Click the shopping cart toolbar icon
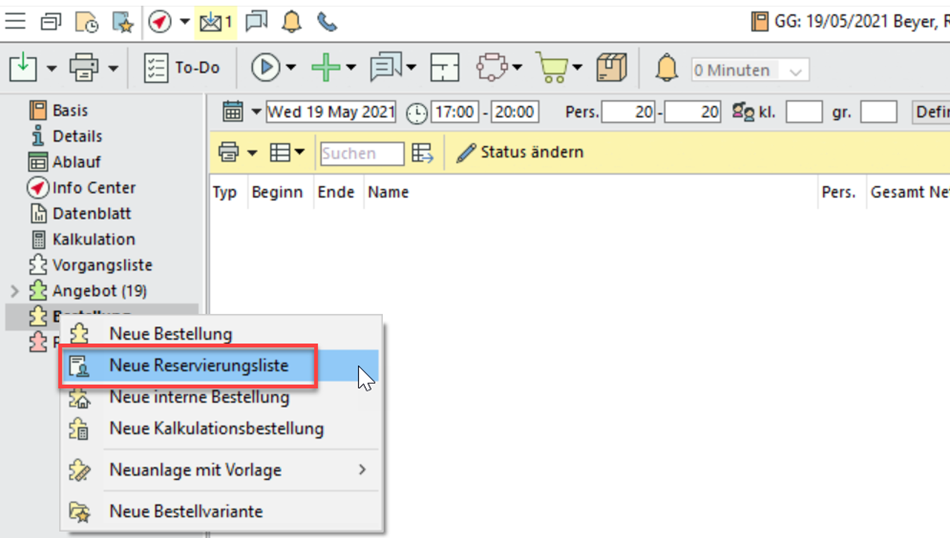Viewport: 950px width, 538px height. click(x=551, y=68)
